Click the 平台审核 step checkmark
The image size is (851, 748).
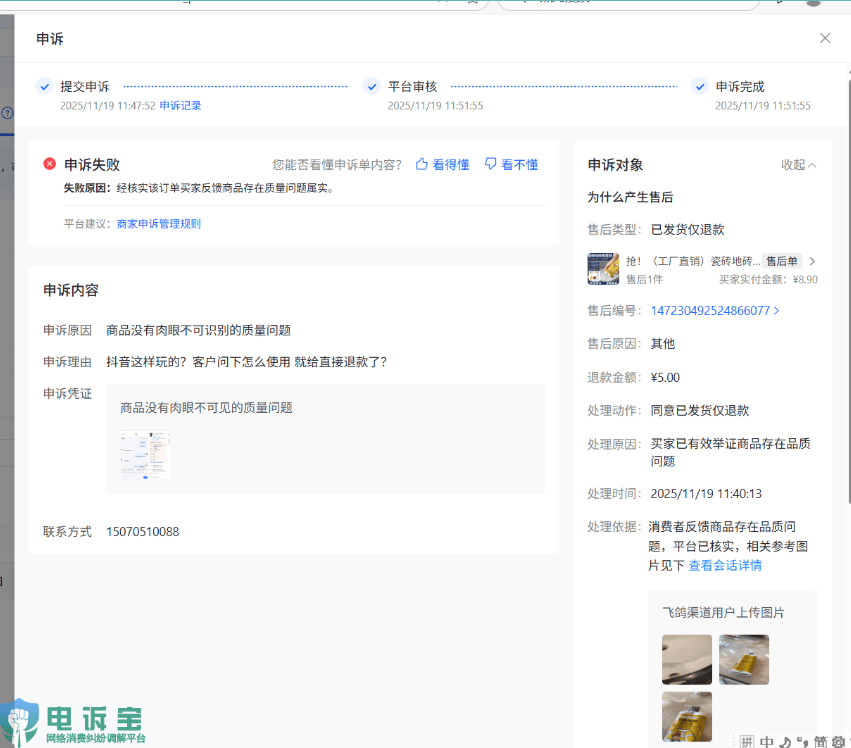tap(372, 87)
